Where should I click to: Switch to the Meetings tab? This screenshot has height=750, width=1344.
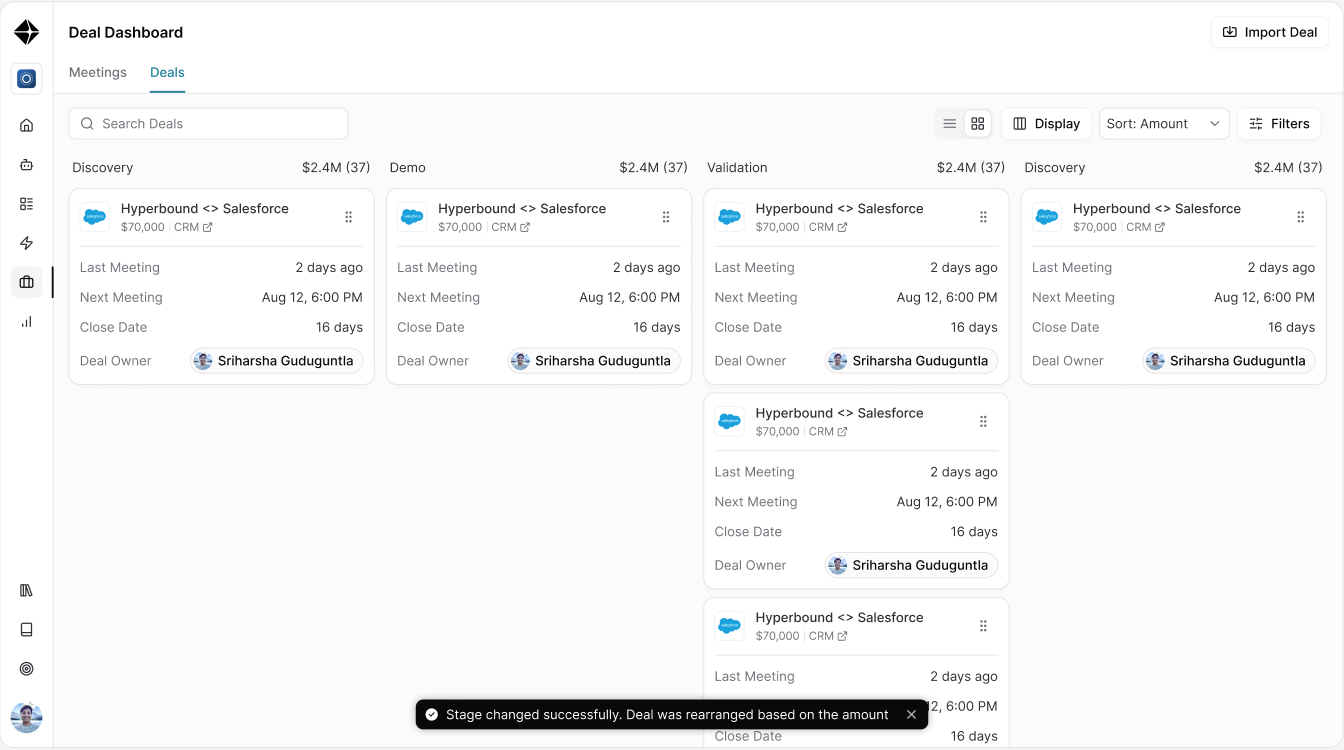click(x=98, y=72)
